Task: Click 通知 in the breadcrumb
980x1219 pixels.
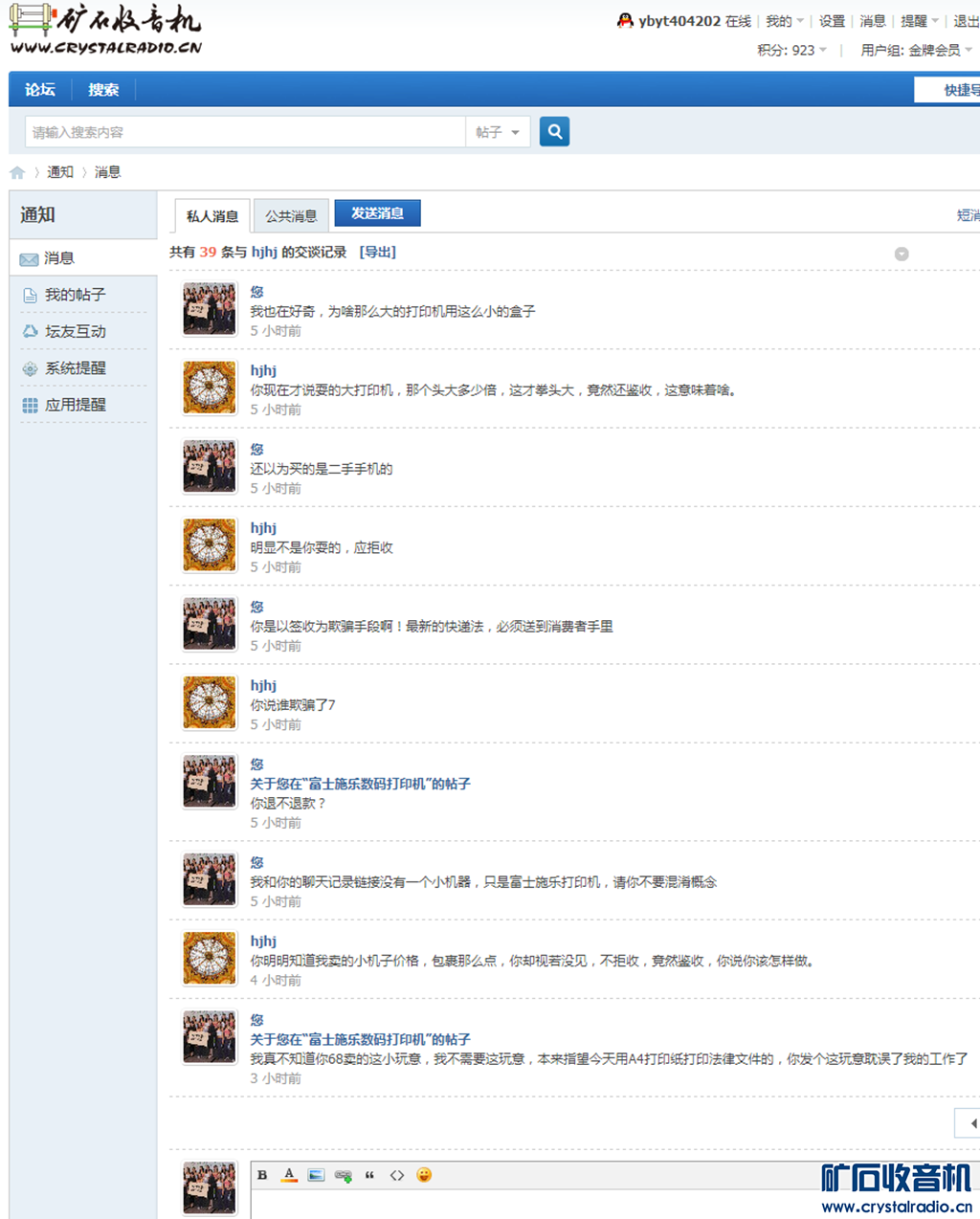Action: click(x=60, y=172)
